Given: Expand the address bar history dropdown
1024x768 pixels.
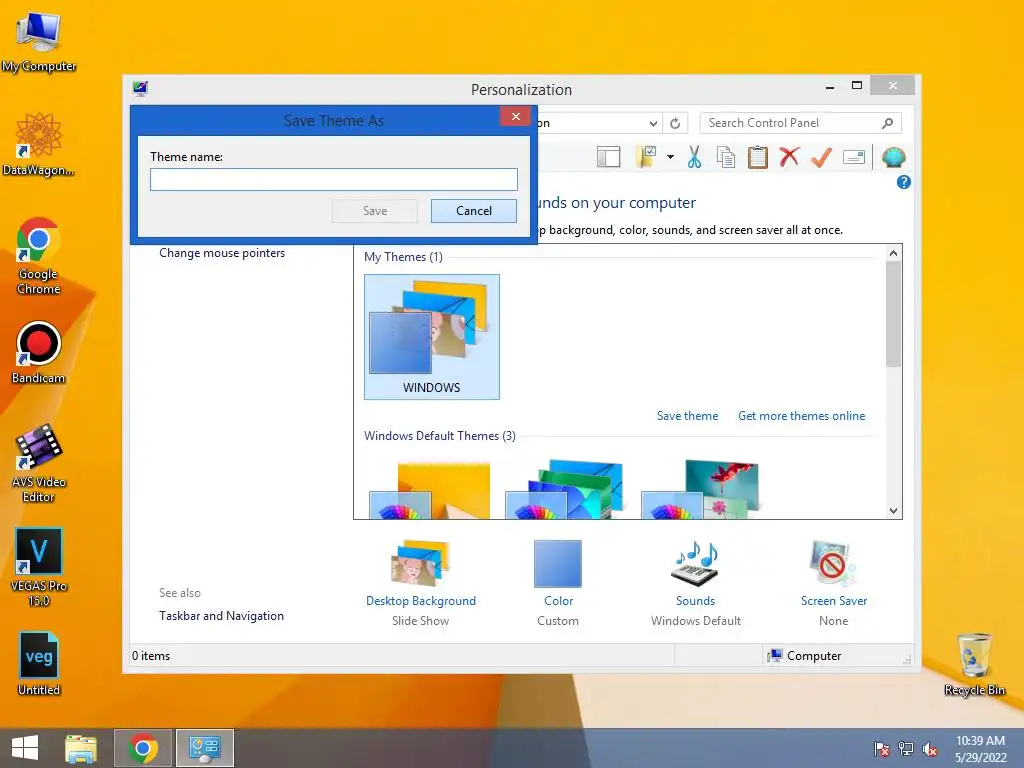Looking at the screenshot, I should coord(653,123).
